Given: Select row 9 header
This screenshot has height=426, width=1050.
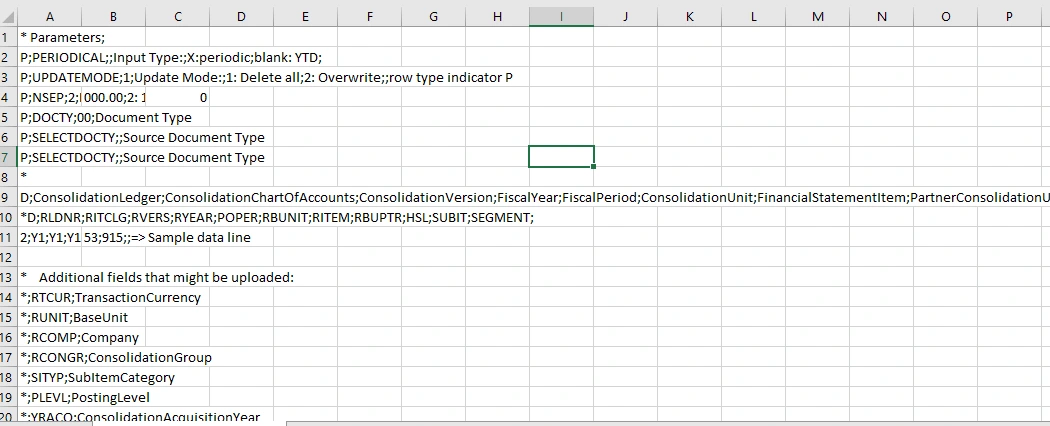Looking at the screenshot, I should 8,197.
